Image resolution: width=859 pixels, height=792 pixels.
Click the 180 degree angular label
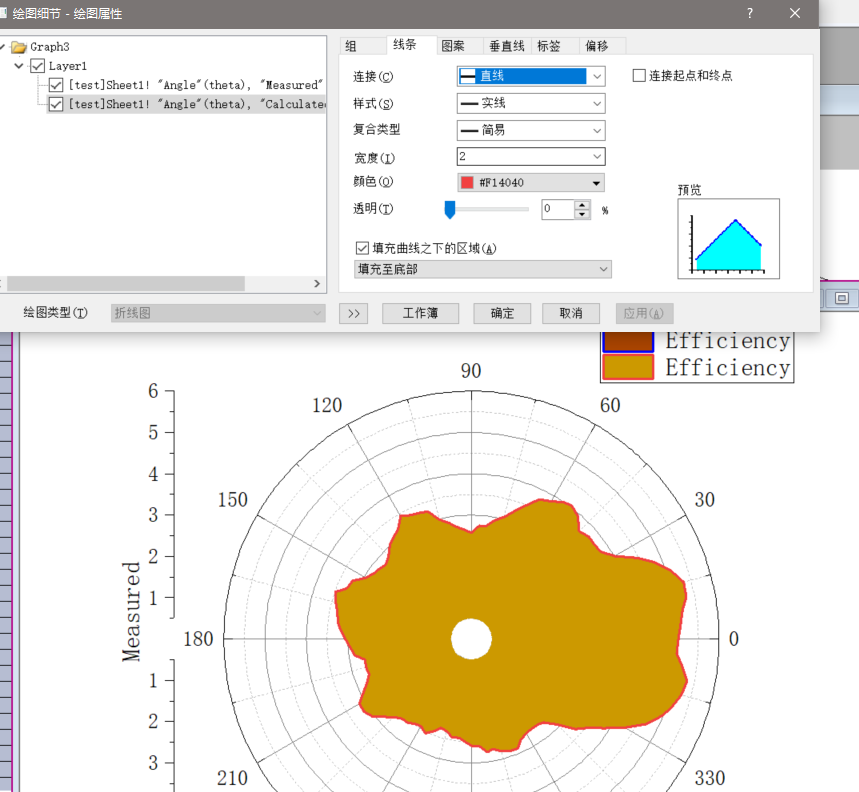click(198, 639)
